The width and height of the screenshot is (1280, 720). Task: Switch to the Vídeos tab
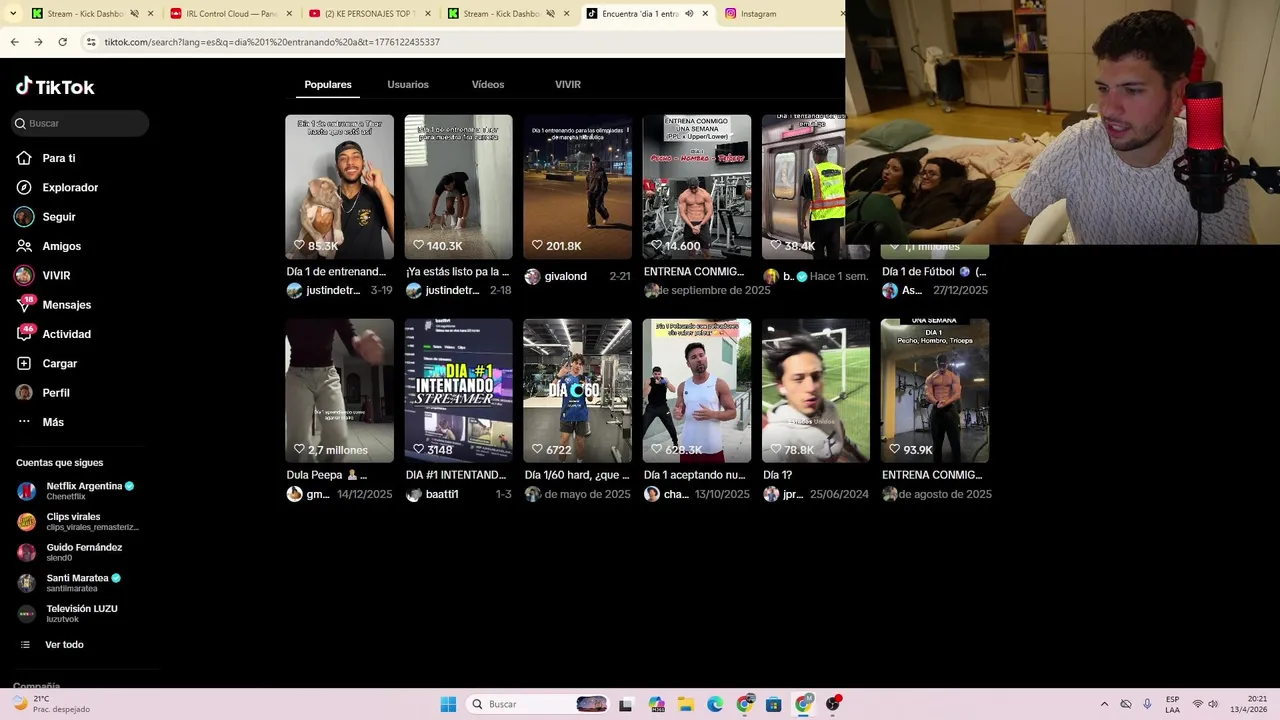click(488, 85)
